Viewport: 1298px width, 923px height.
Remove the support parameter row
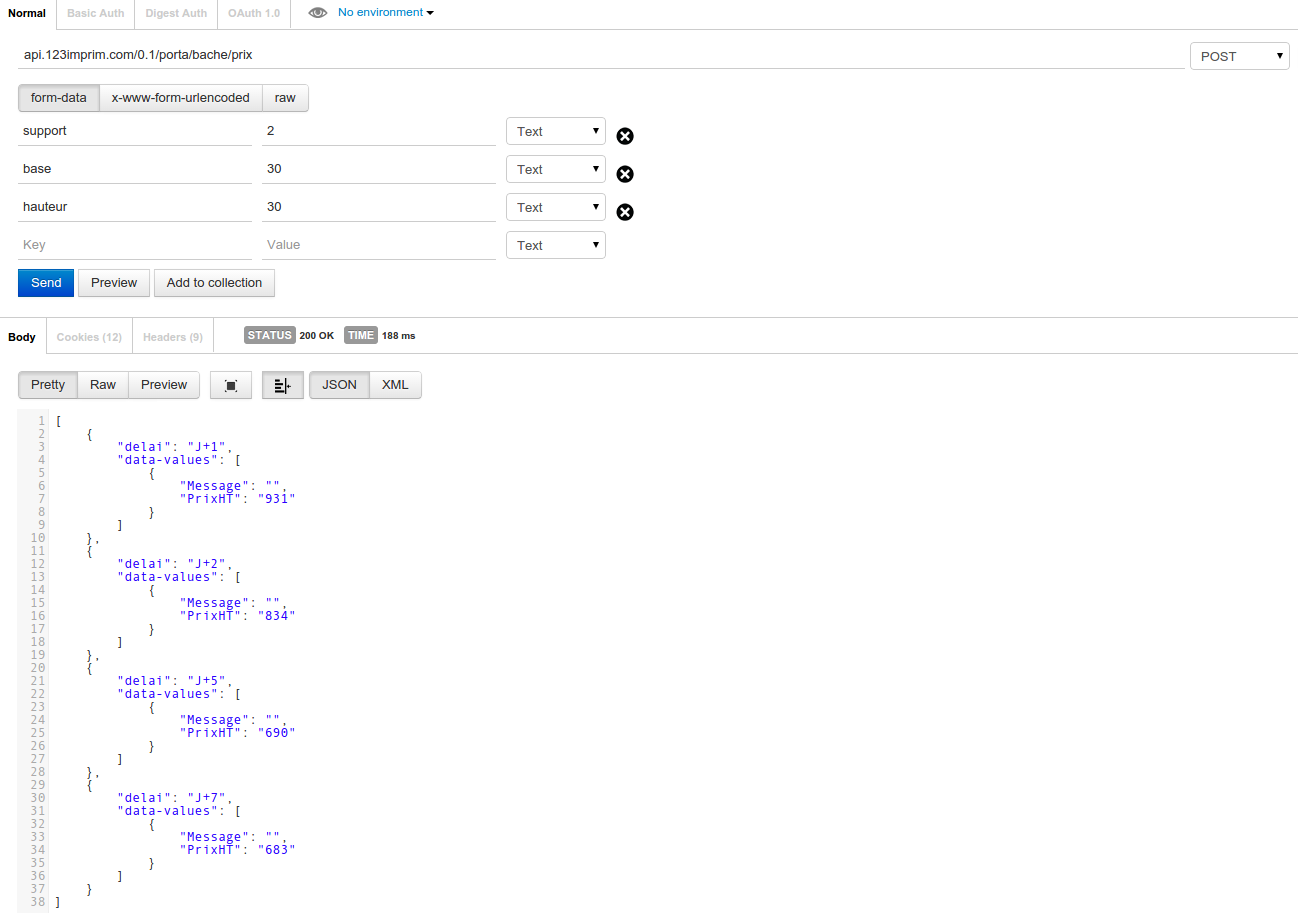pos(625,136)
